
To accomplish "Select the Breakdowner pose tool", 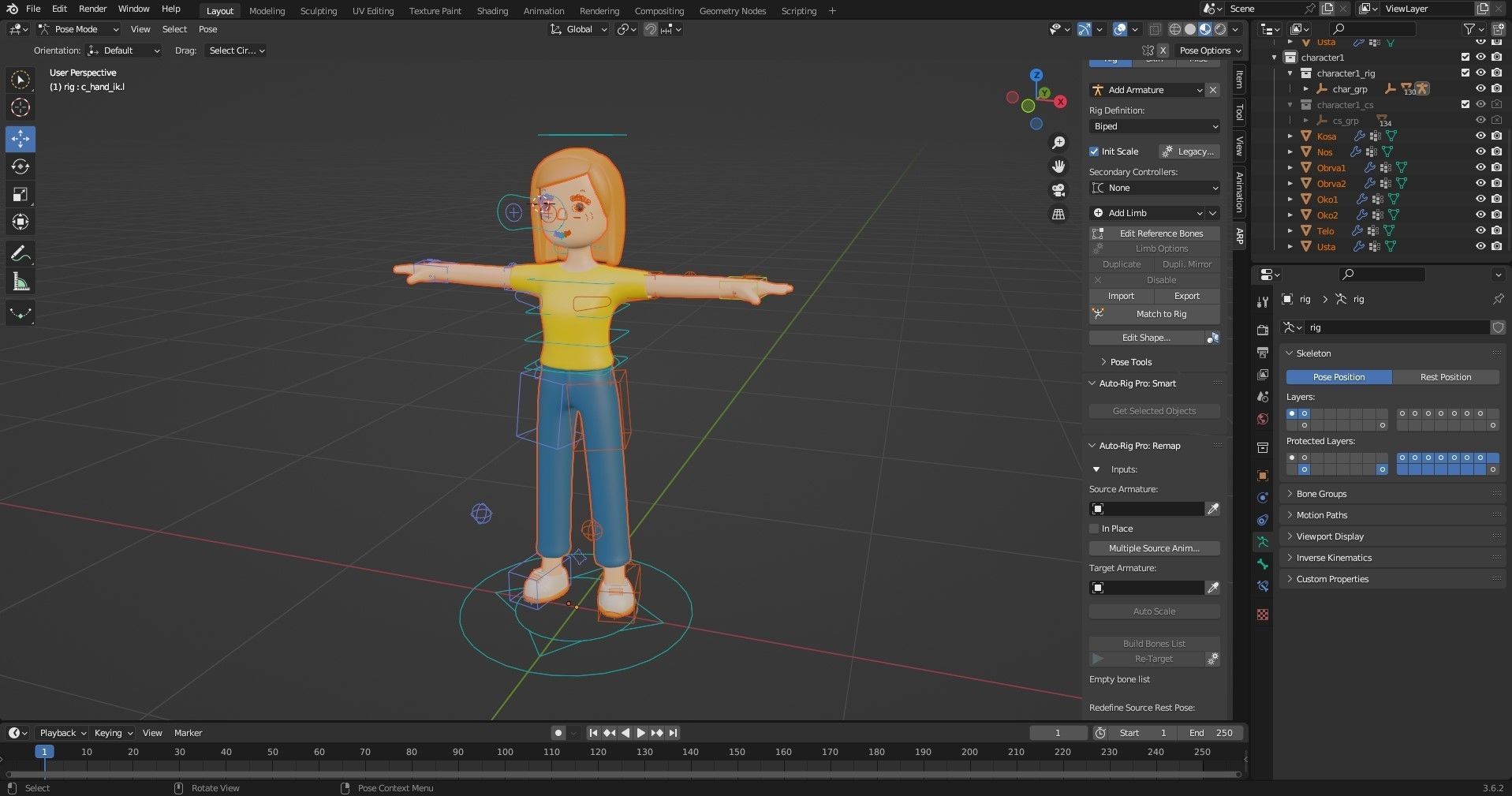I will coord(21,313).
